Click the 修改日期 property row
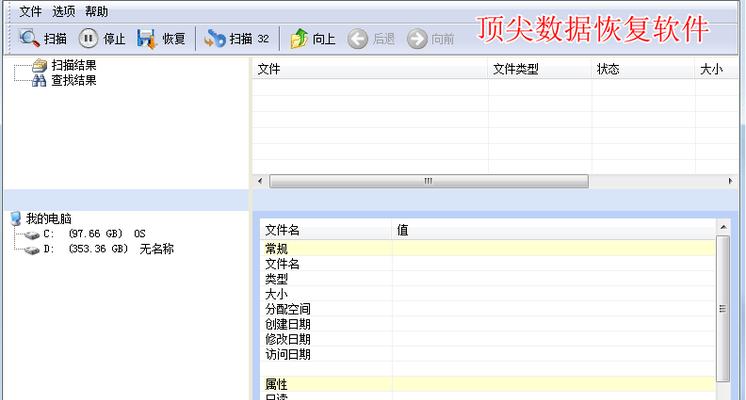This screenshot has width=746, height=400. click(488, 339)
